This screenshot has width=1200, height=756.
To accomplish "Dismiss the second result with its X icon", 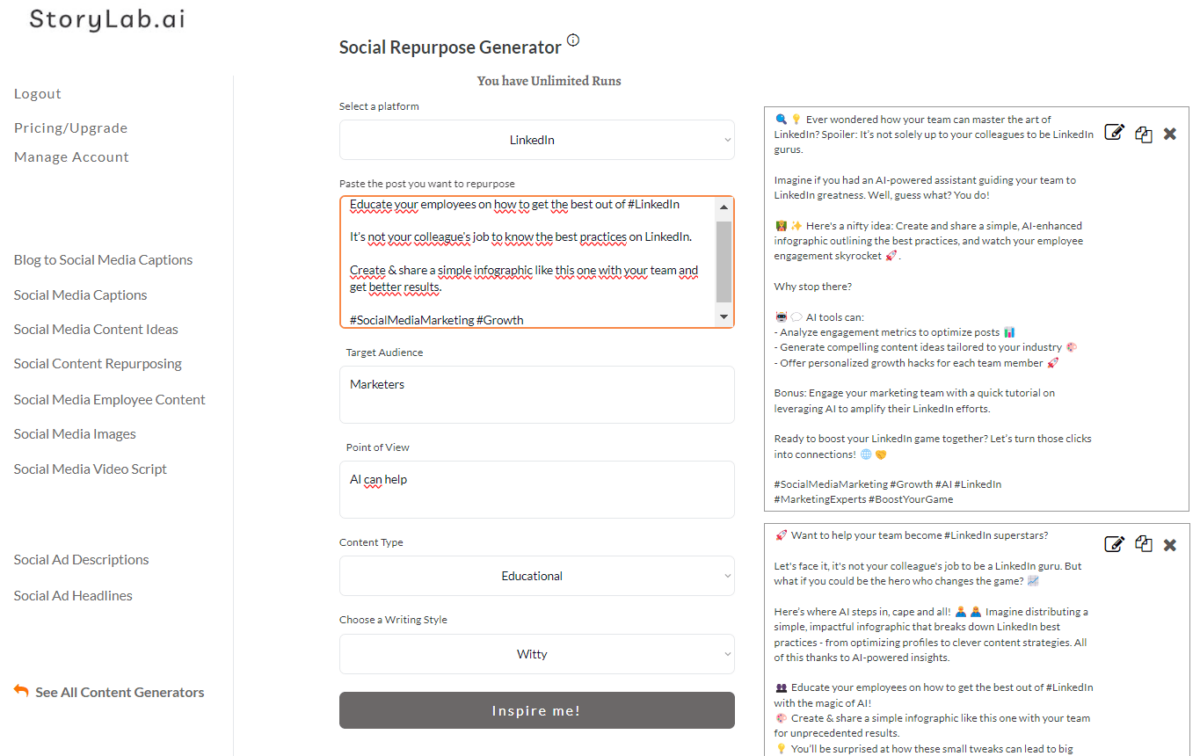I will [x=1170, y=544].
